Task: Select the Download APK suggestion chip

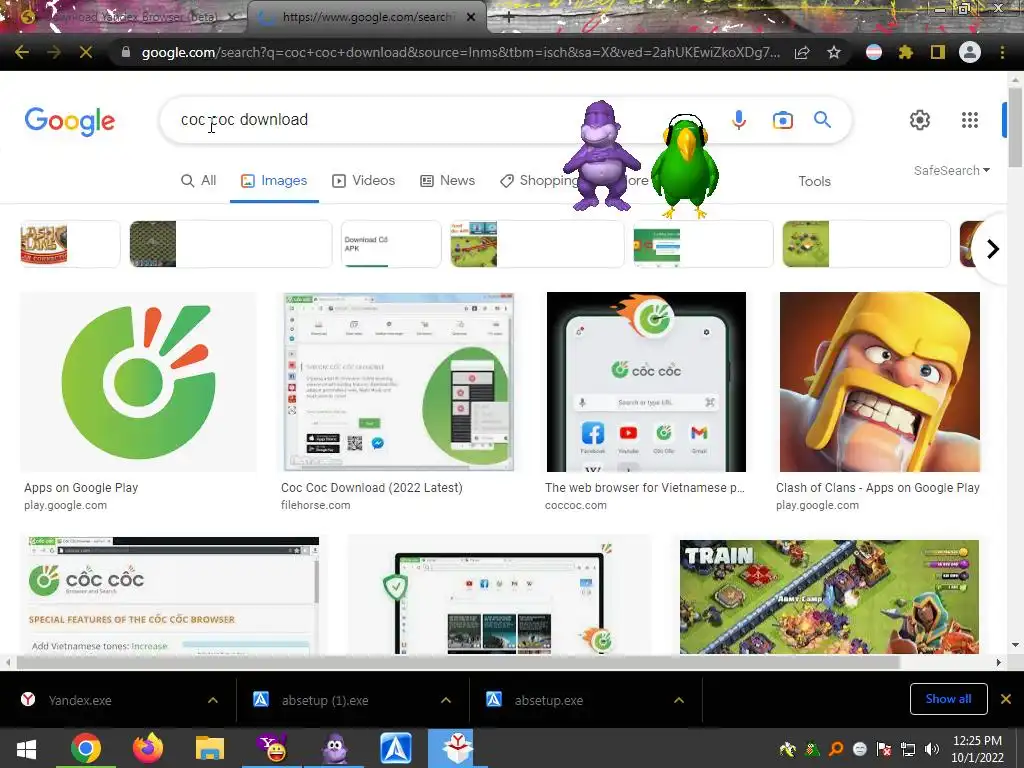Action: coord(391,244)
